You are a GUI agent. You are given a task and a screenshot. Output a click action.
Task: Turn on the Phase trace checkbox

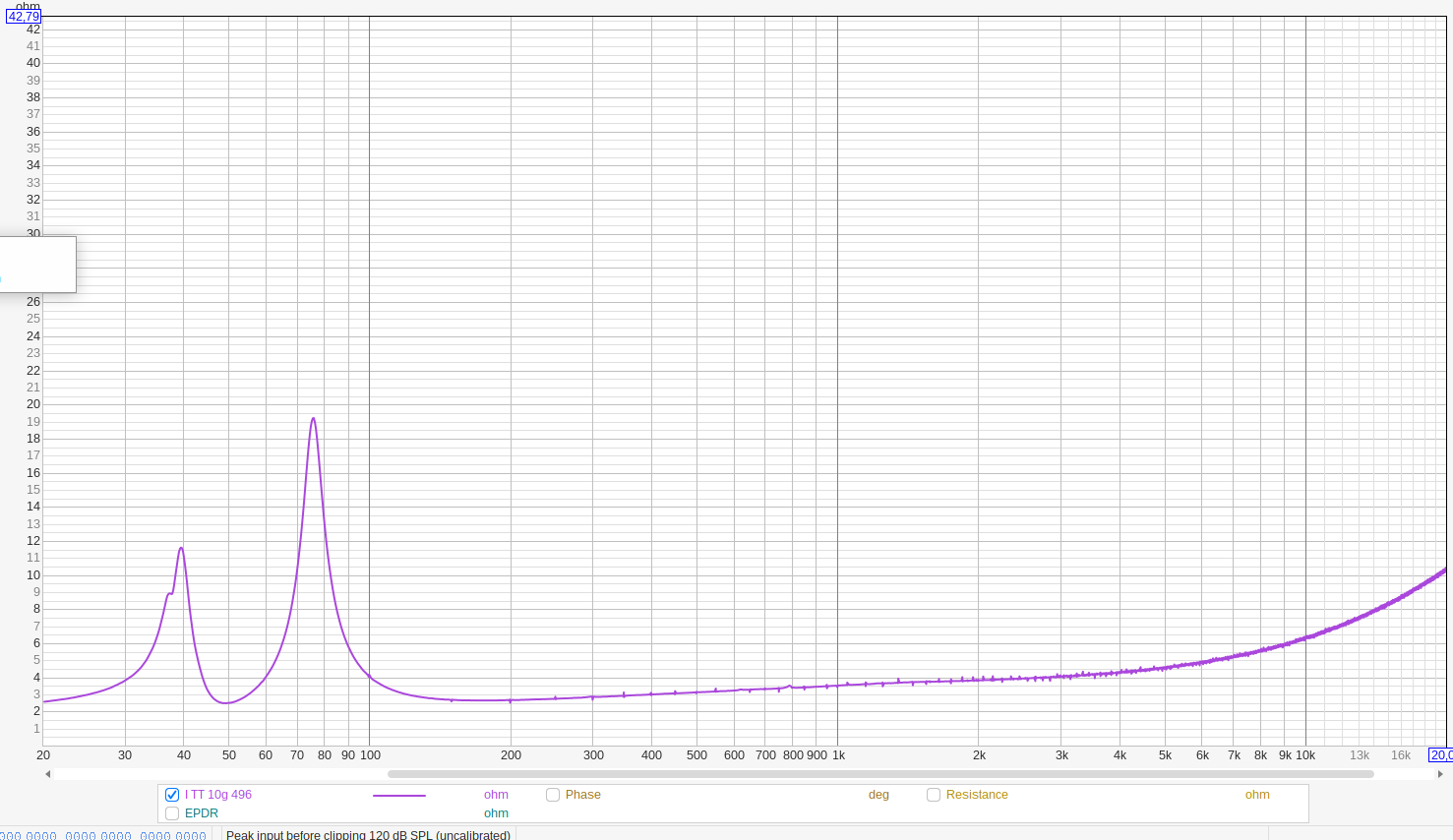pos(553,795)
